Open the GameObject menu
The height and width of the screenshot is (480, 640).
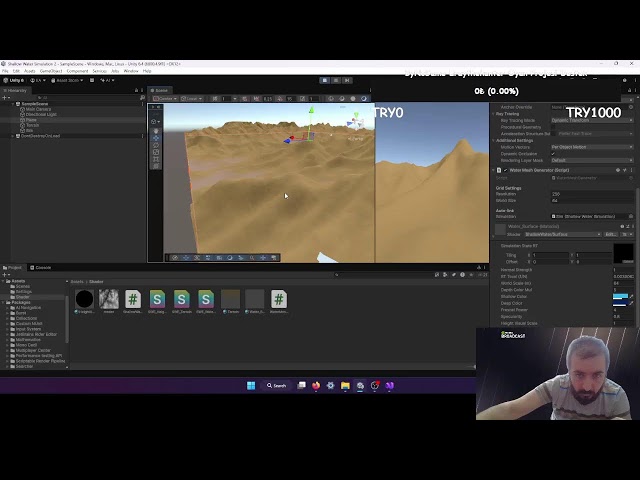click(51, 71)
